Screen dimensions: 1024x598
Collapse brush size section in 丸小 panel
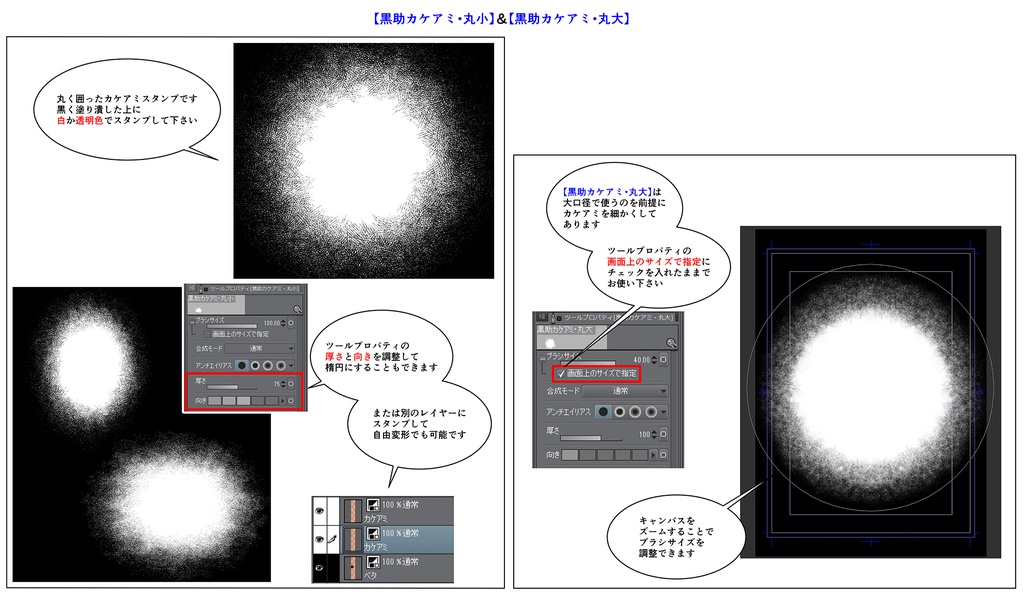[193, 323]
